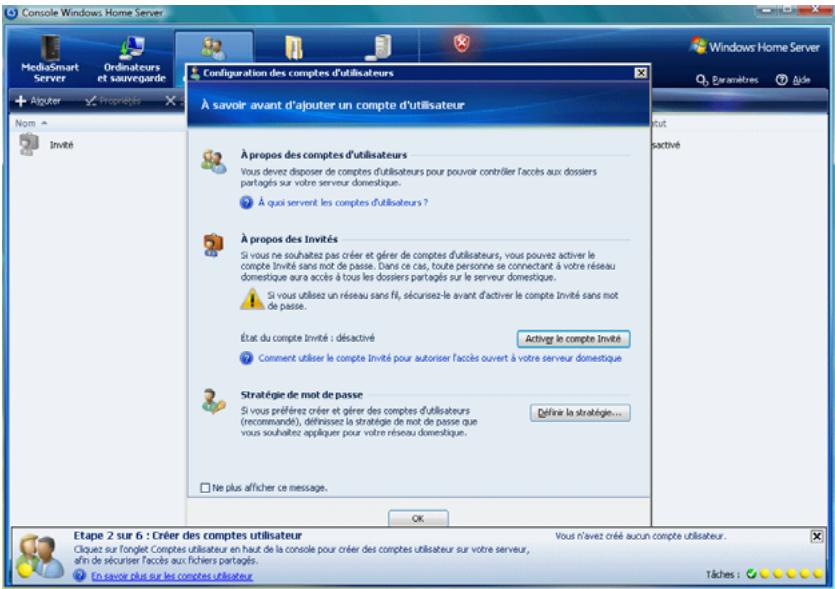This screenshot has width=835, height=589.
Task: Click the Stratégie de mot de passe icon
Action: 214,402
